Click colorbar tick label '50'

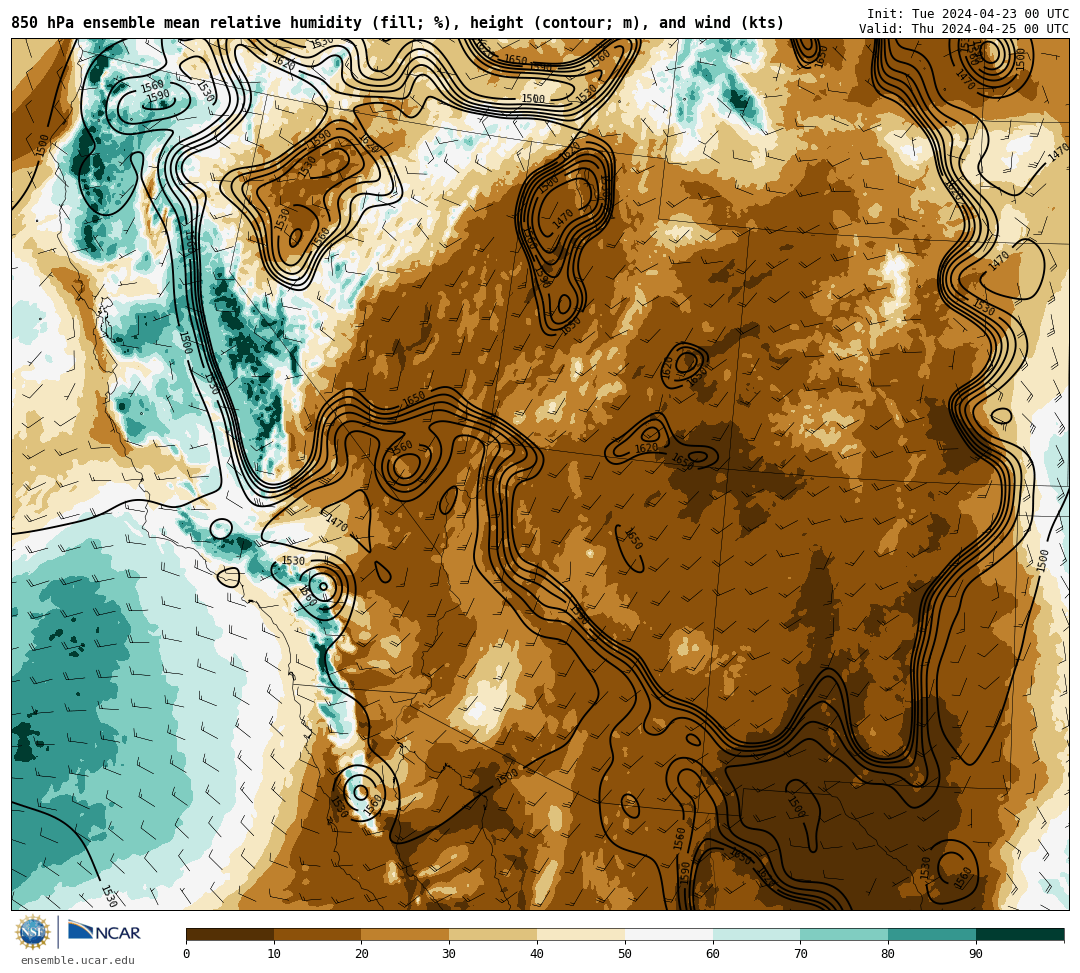coord(625,954)
